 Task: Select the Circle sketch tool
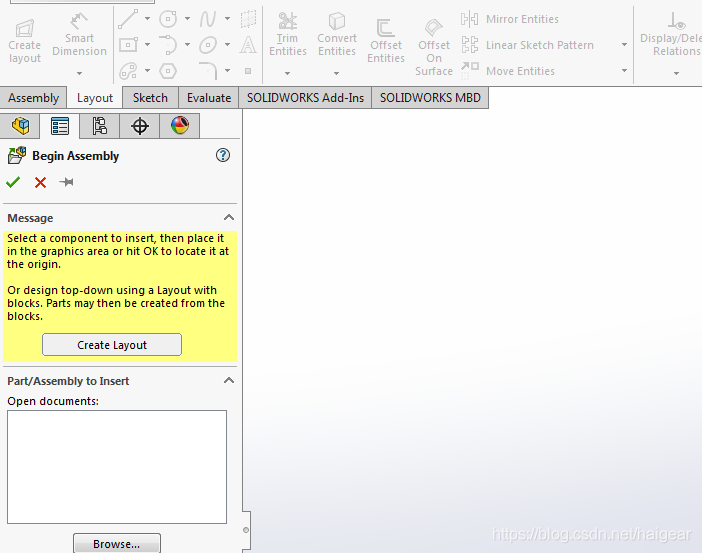tap(168, 19)
